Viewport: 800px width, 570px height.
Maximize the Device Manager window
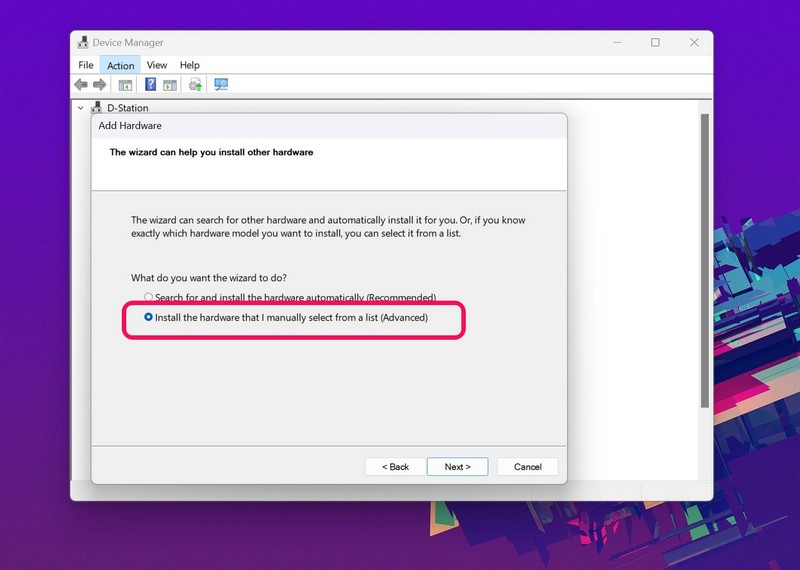[x=655, y=42]
